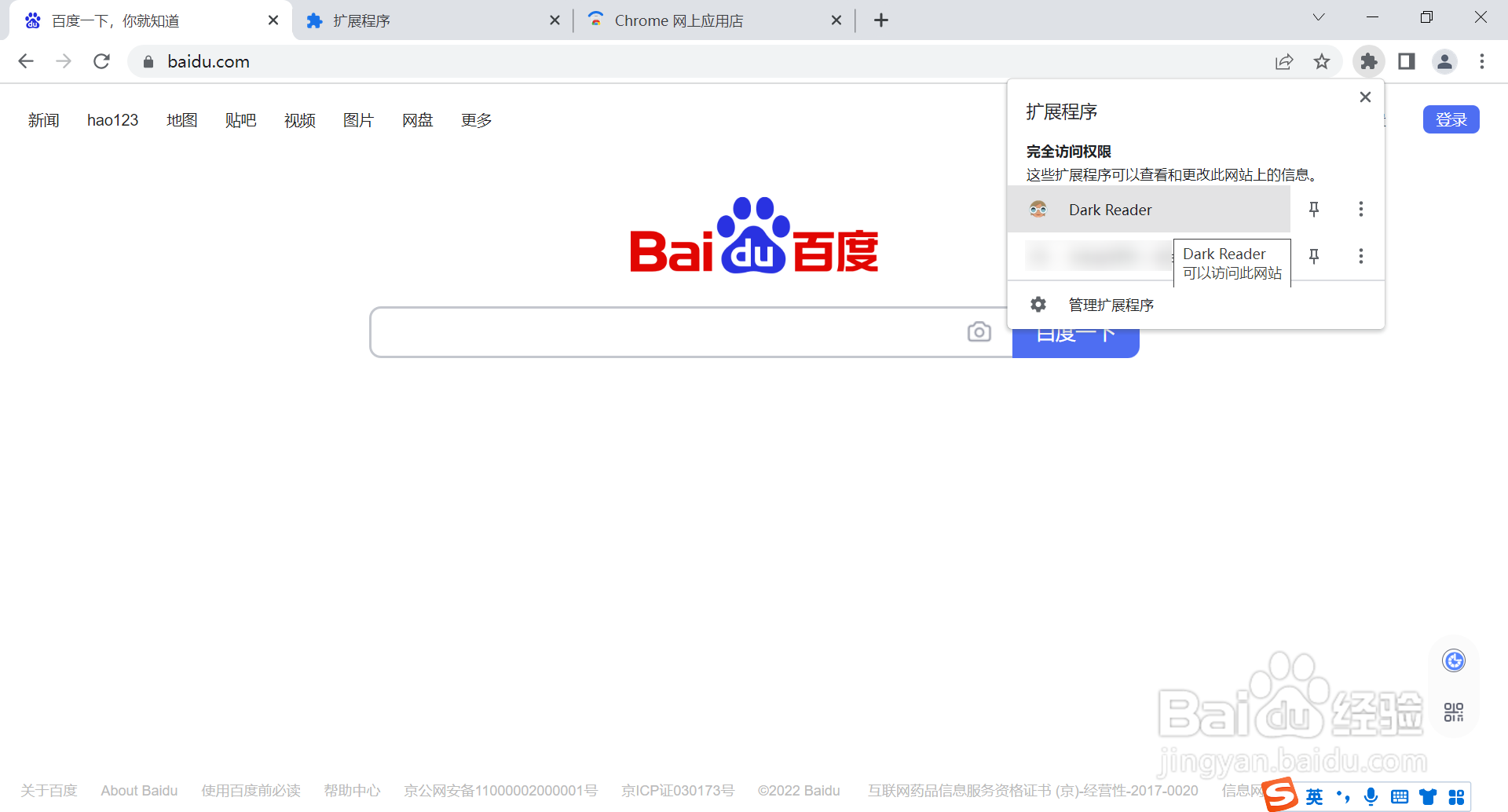Viewport: 1508px width, 812px height.
Task: Open Sogou soft keyboard icon
Action: (x=1400, y=797)
